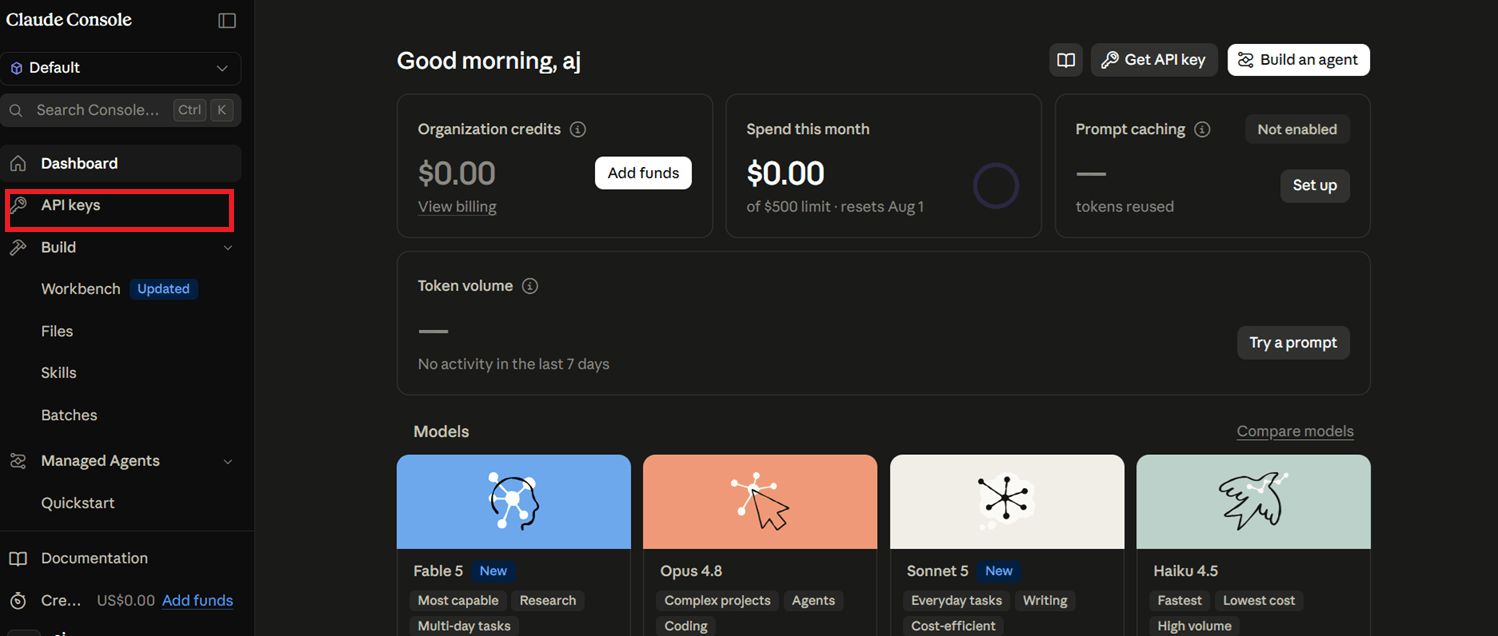Show Prompt caching info tooltip icon
The image size is (1498, 636).
coord(1203,129)
